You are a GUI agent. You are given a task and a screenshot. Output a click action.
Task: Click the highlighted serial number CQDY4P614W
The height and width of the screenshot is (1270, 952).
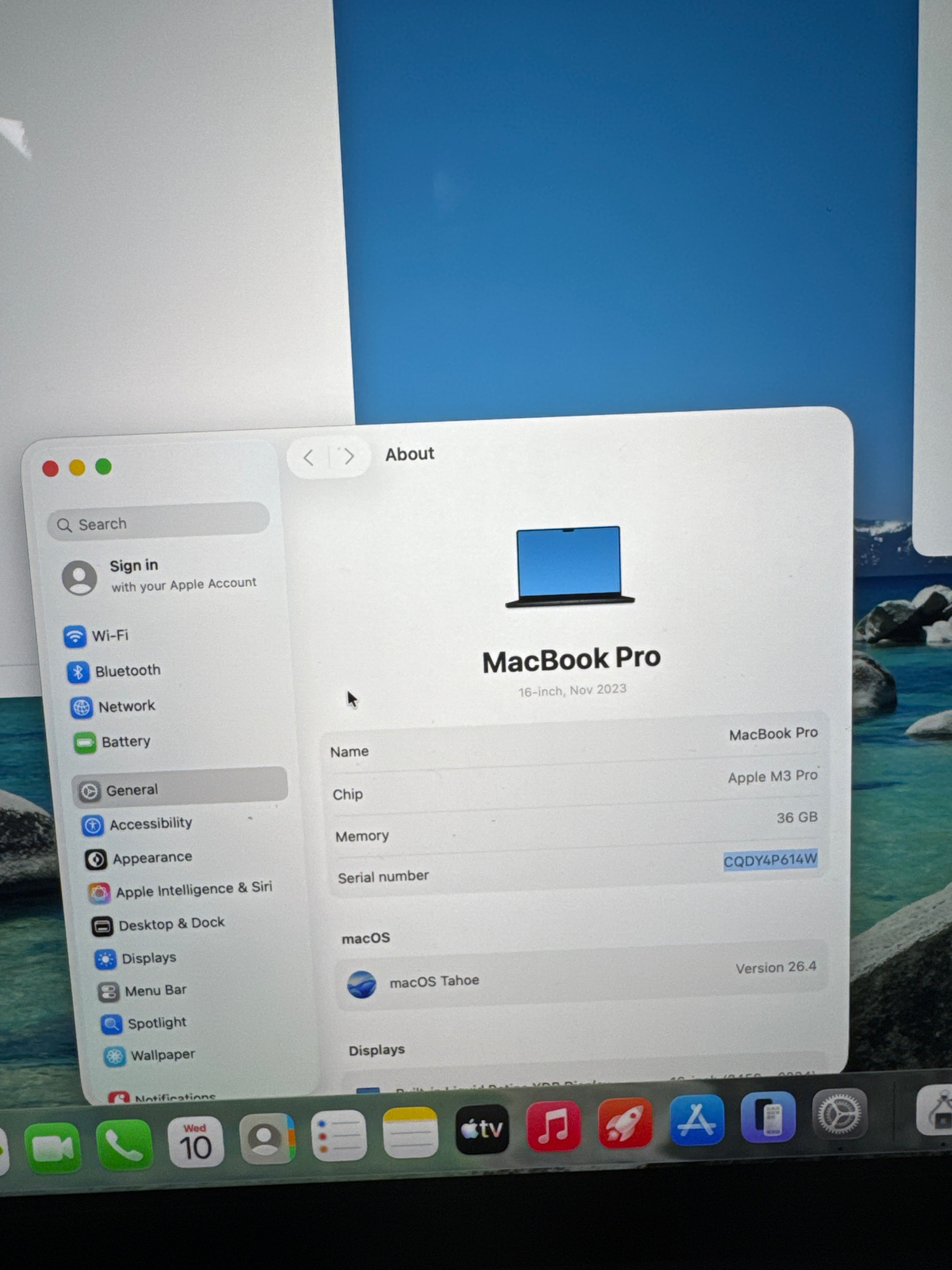(770, 860)
